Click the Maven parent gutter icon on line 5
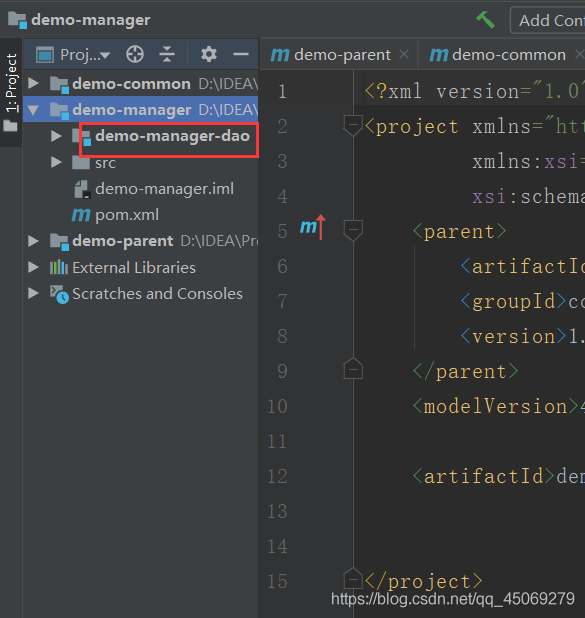This screenshot has width=585, height=618. (313, 227)
